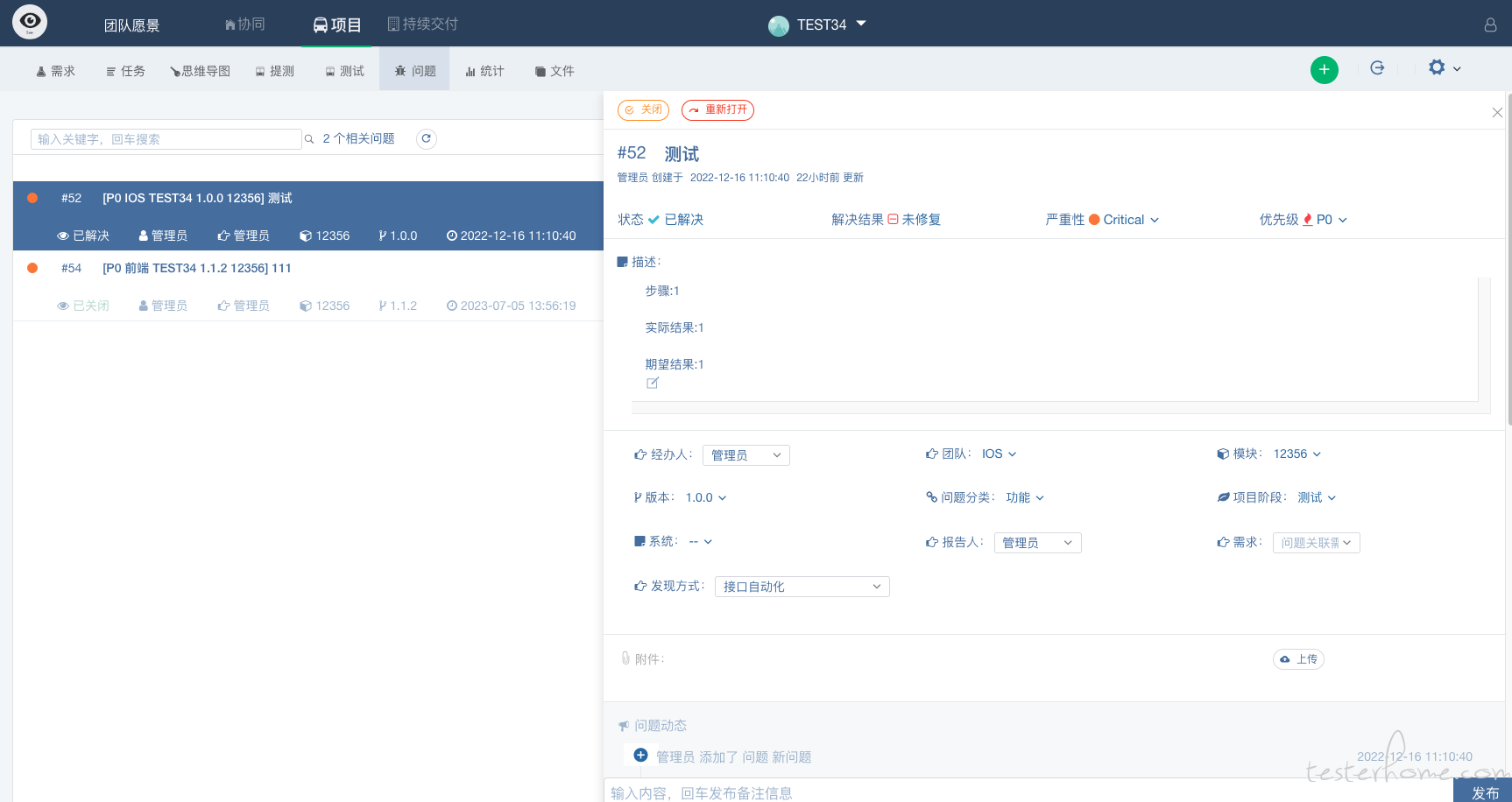This screenshot has height=802, width=1512.
Task: Open the gear settings menu
Action: 1444,67
